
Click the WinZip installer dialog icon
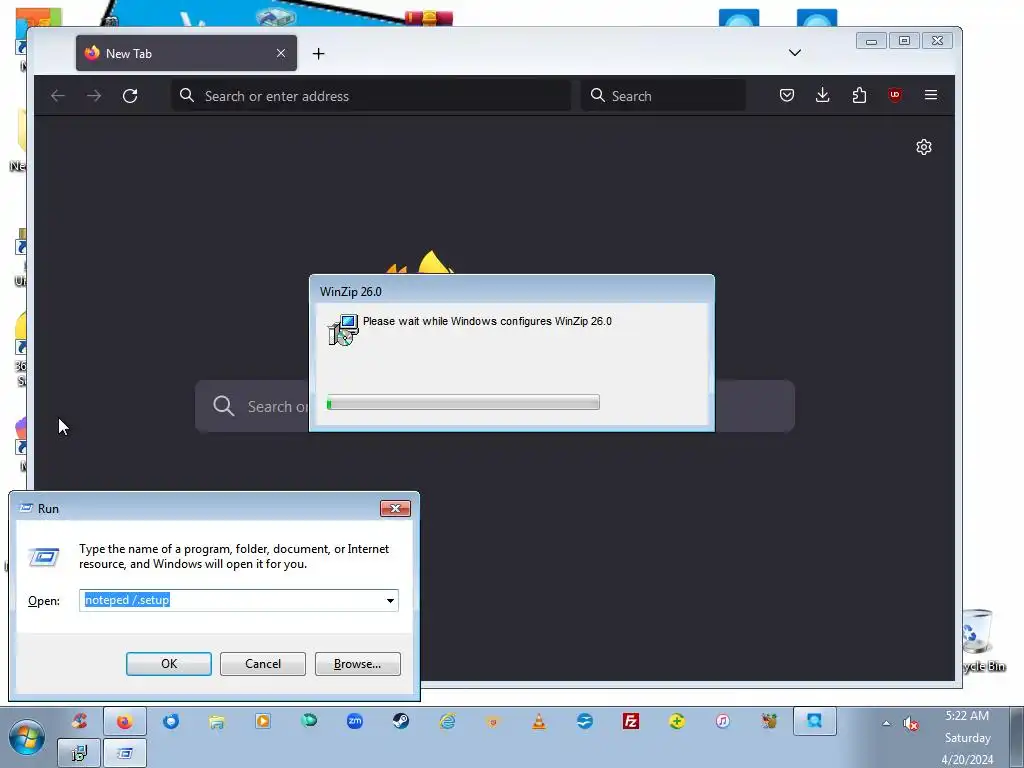coord(343,330)
